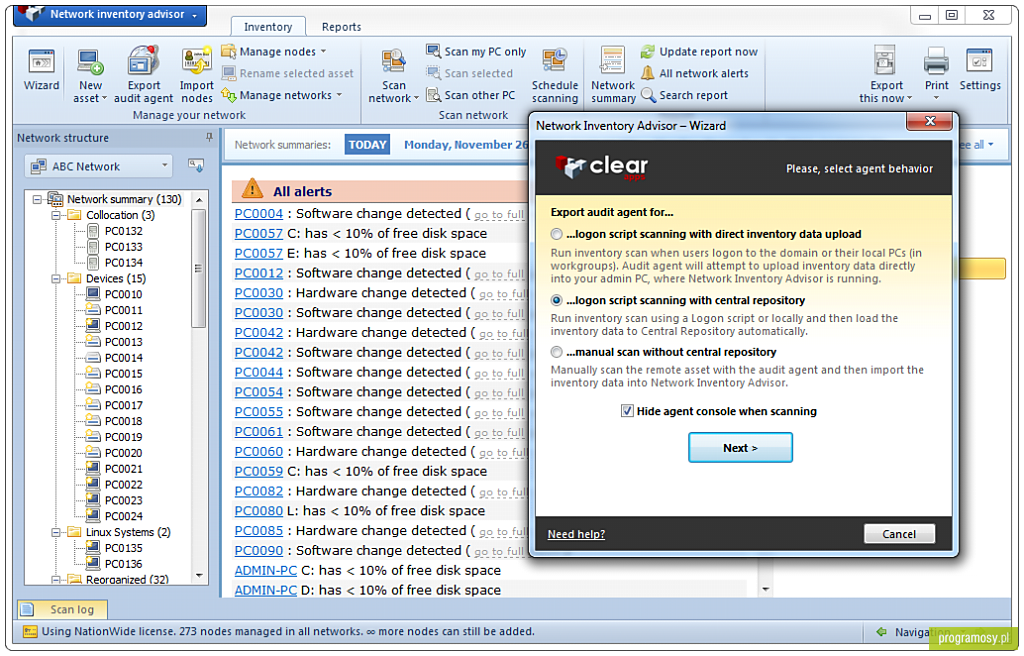Click the Print icon

coord(936,63)
